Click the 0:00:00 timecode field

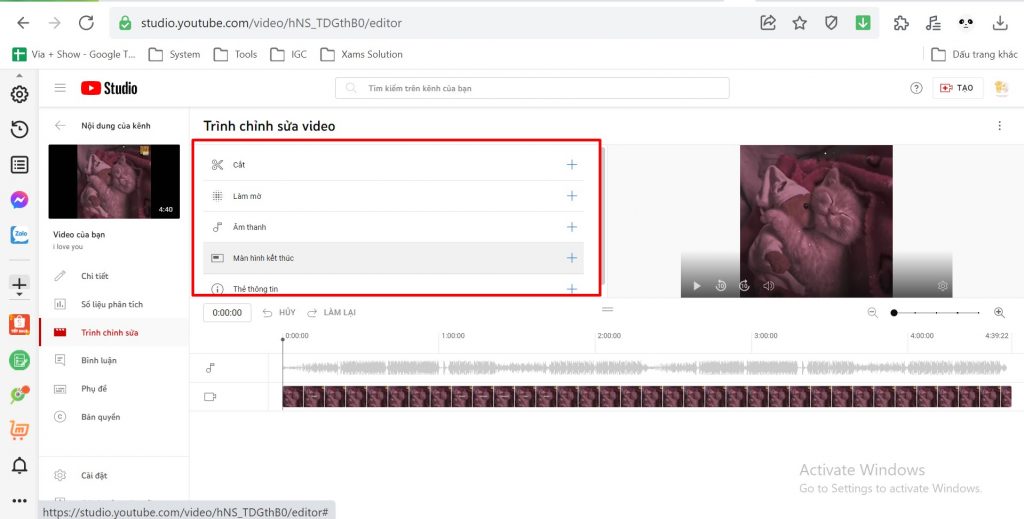[227, 313]
